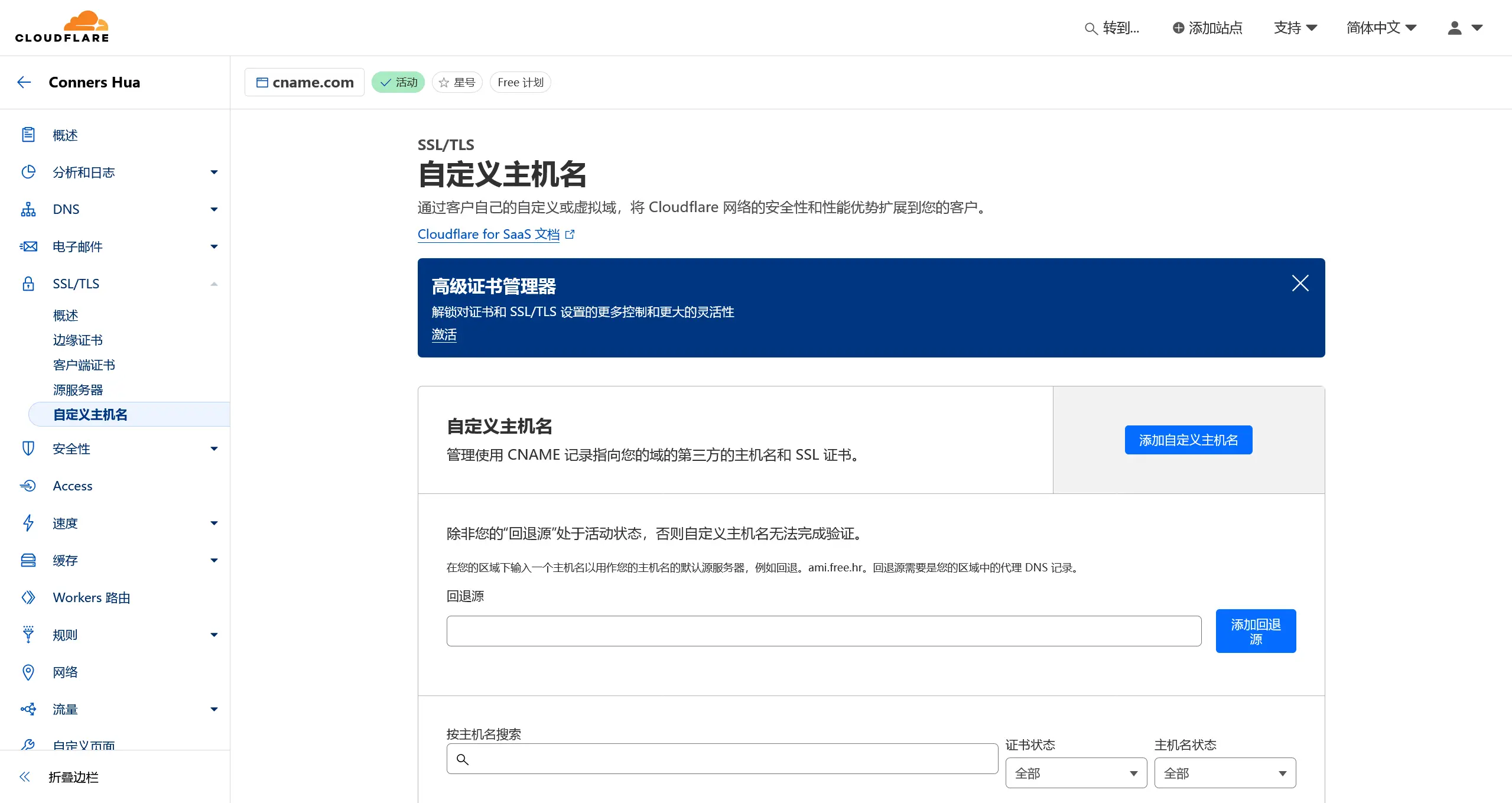Click the external link icon after SaaS 文档
The height and width of the screenshot is (803, 1512).
click(570, 235)
